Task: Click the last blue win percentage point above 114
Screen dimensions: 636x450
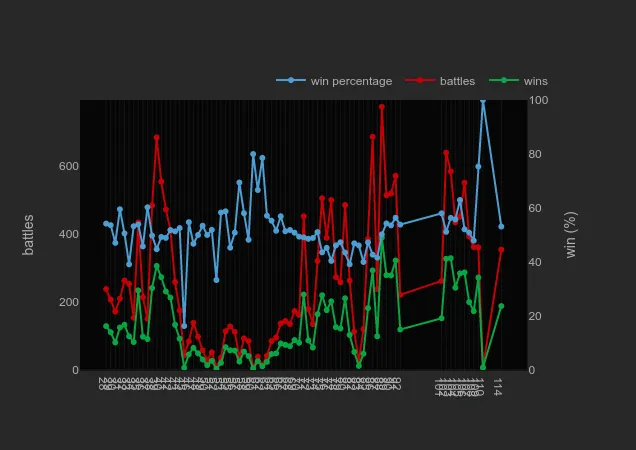Action: coord(501,226)
